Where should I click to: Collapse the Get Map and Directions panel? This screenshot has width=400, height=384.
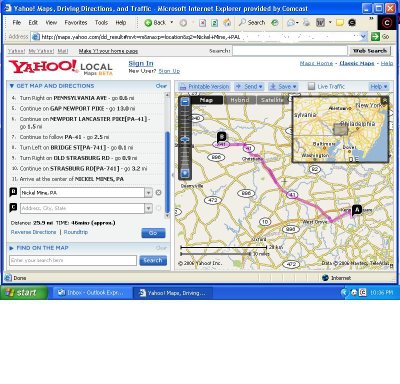[x=12, y=86]
